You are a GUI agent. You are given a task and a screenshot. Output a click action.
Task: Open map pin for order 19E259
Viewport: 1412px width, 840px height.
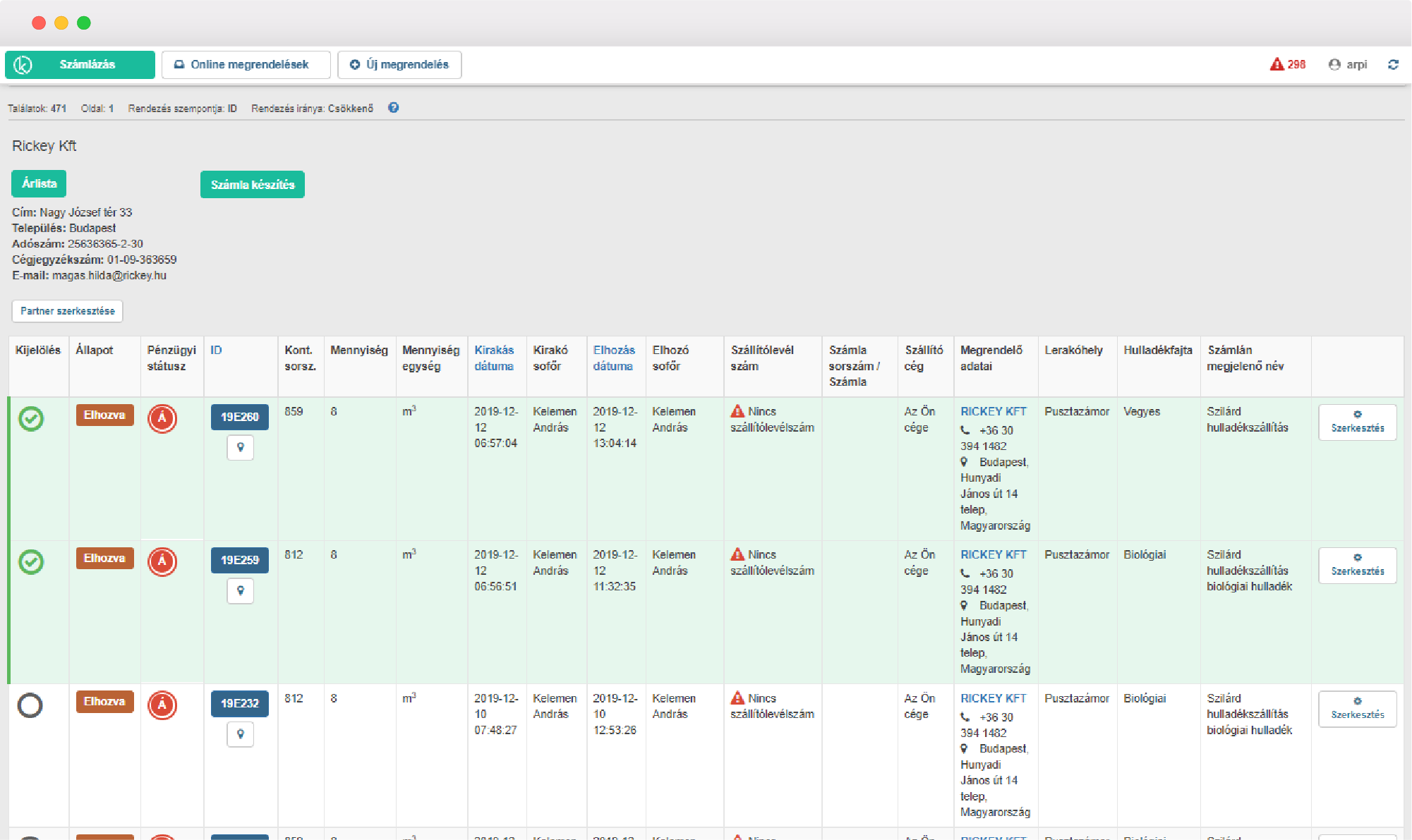(240, 590)
